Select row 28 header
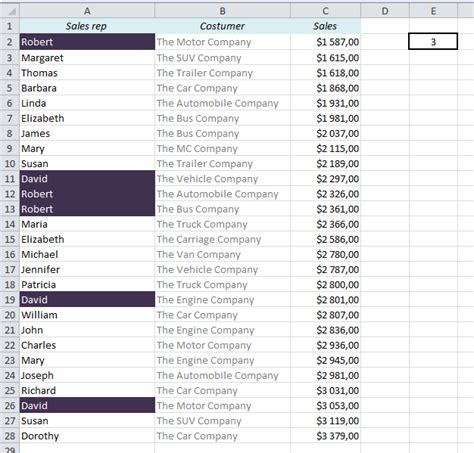 tap(10, 436)
